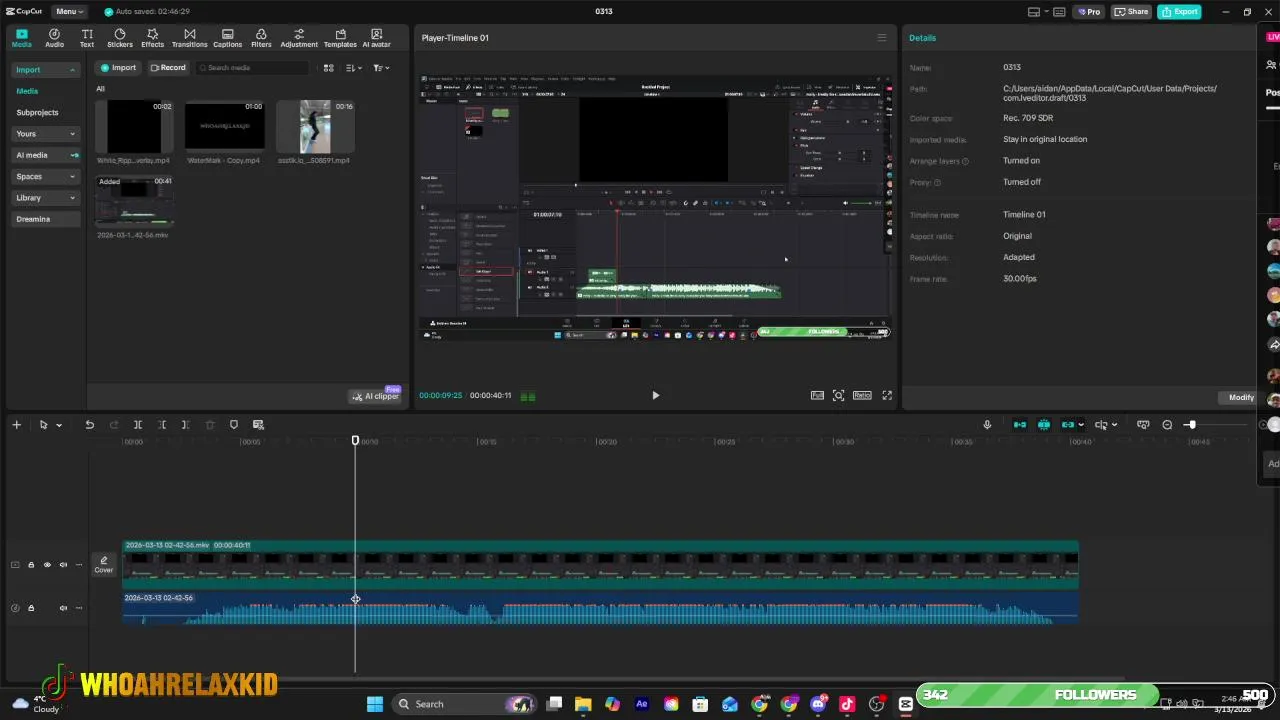
Task: Click the microphone voiceover record icon
Action: point(987,425)
